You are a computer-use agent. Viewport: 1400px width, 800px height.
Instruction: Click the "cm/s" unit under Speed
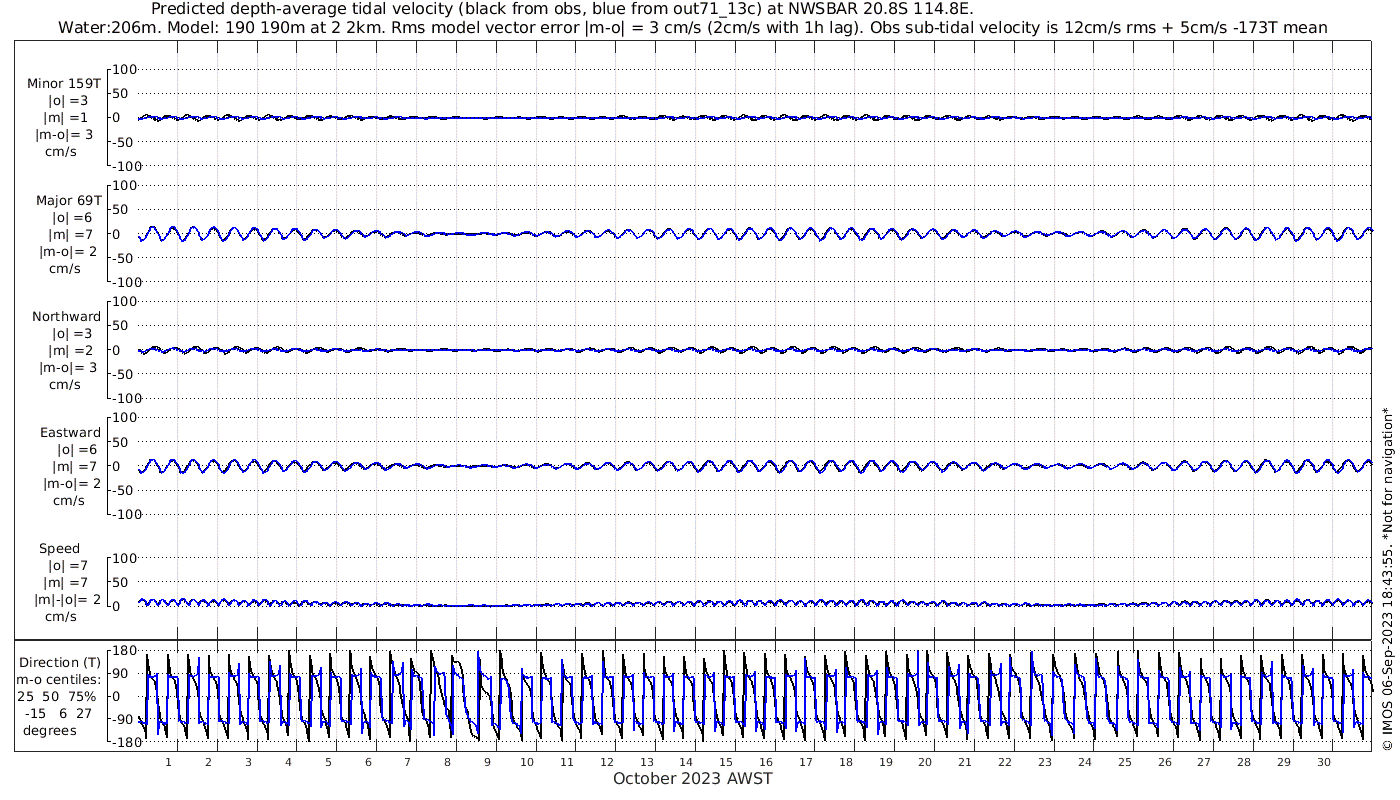click(x=62, y=617)
